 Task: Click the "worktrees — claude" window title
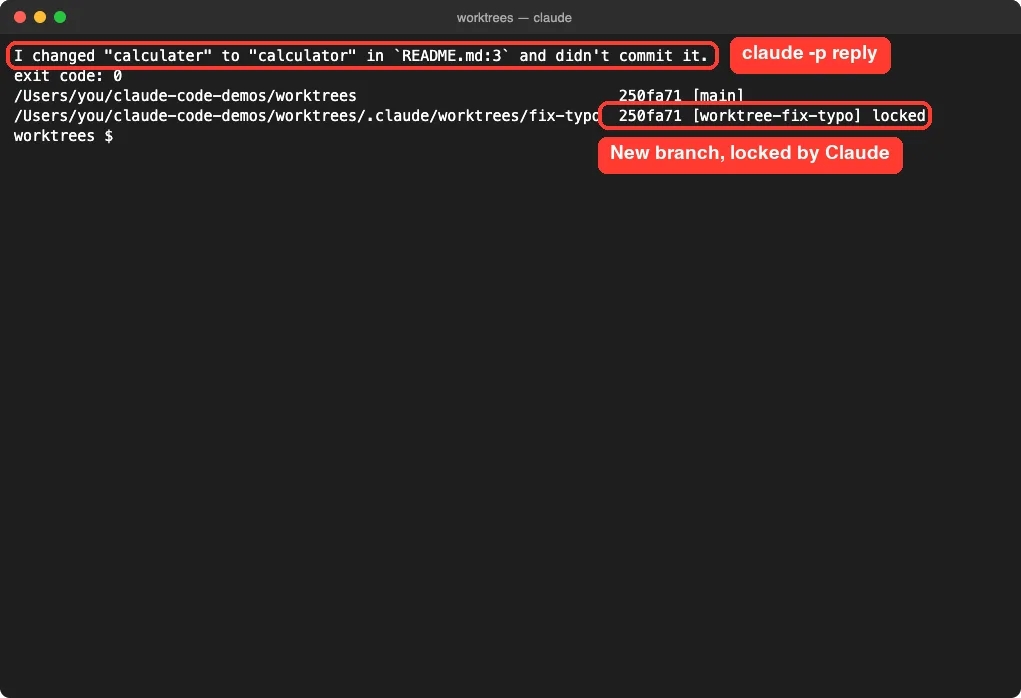[514, 18]
